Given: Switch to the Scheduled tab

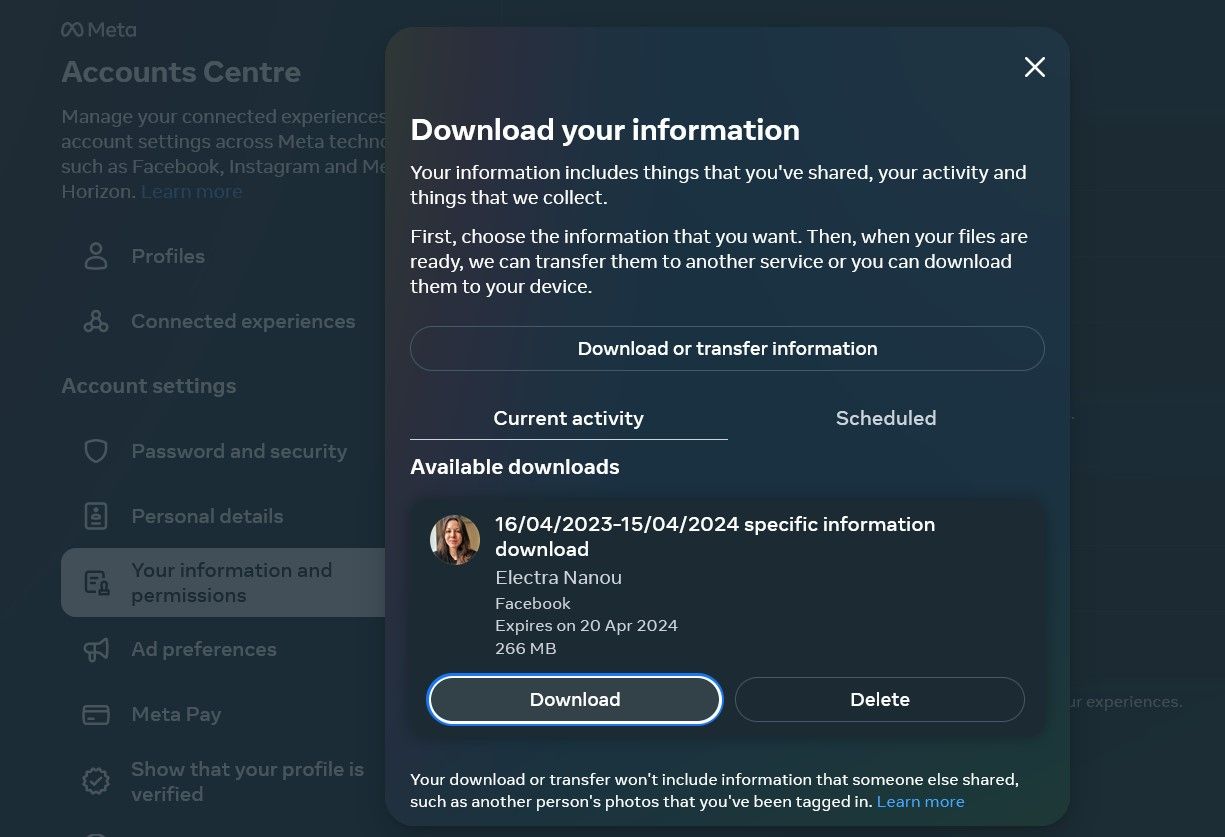Looking at the screenshot, I should (886, 418).
